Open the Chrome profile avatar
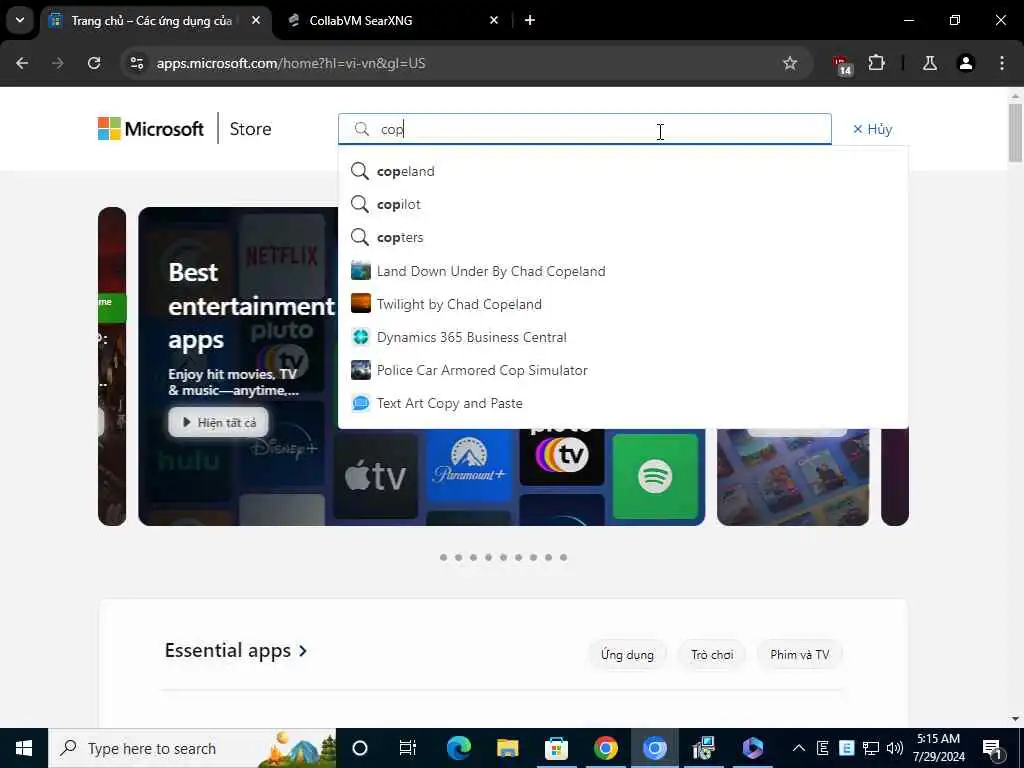This screenshot has height=768, width=1024. tap(965, 63)
